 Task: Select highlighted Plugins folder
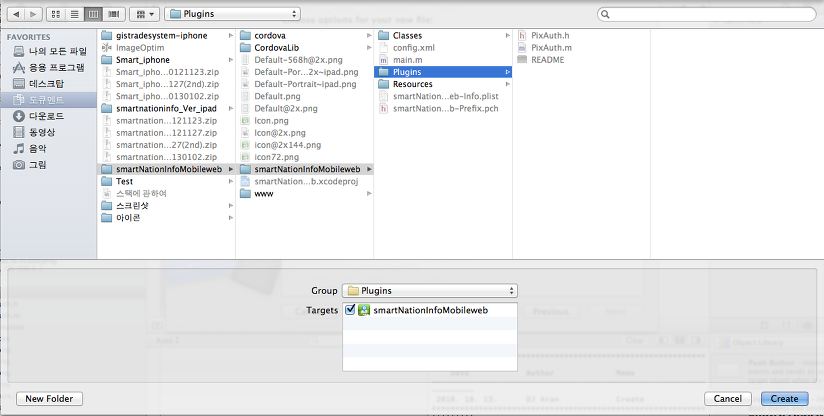point(443,72)
